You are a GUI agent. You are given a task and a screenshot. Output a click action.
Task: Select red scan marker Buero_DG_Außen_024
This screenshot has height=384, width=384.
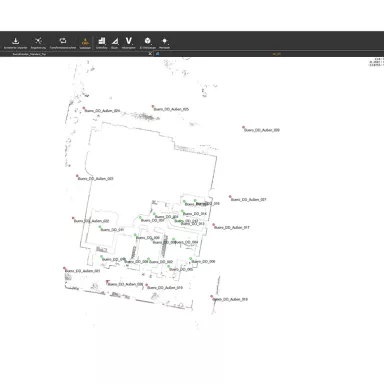coord(84,108)
